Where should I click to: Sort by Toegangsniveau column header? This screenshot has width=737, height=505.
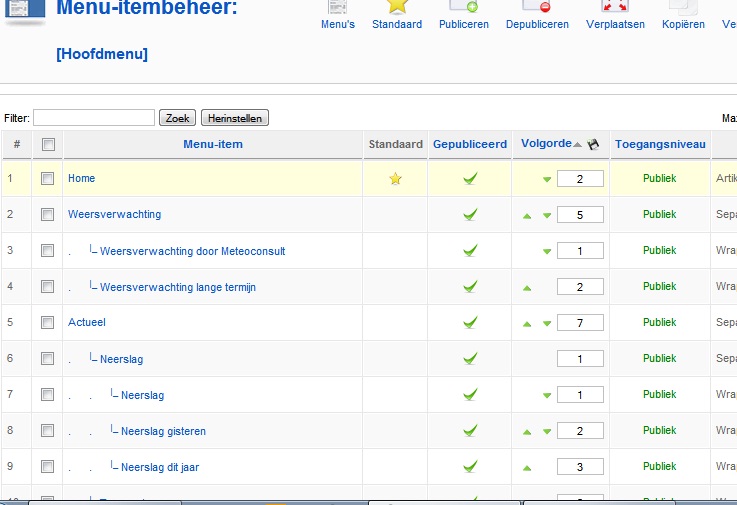pyautogui.click(x=660, y=144)
